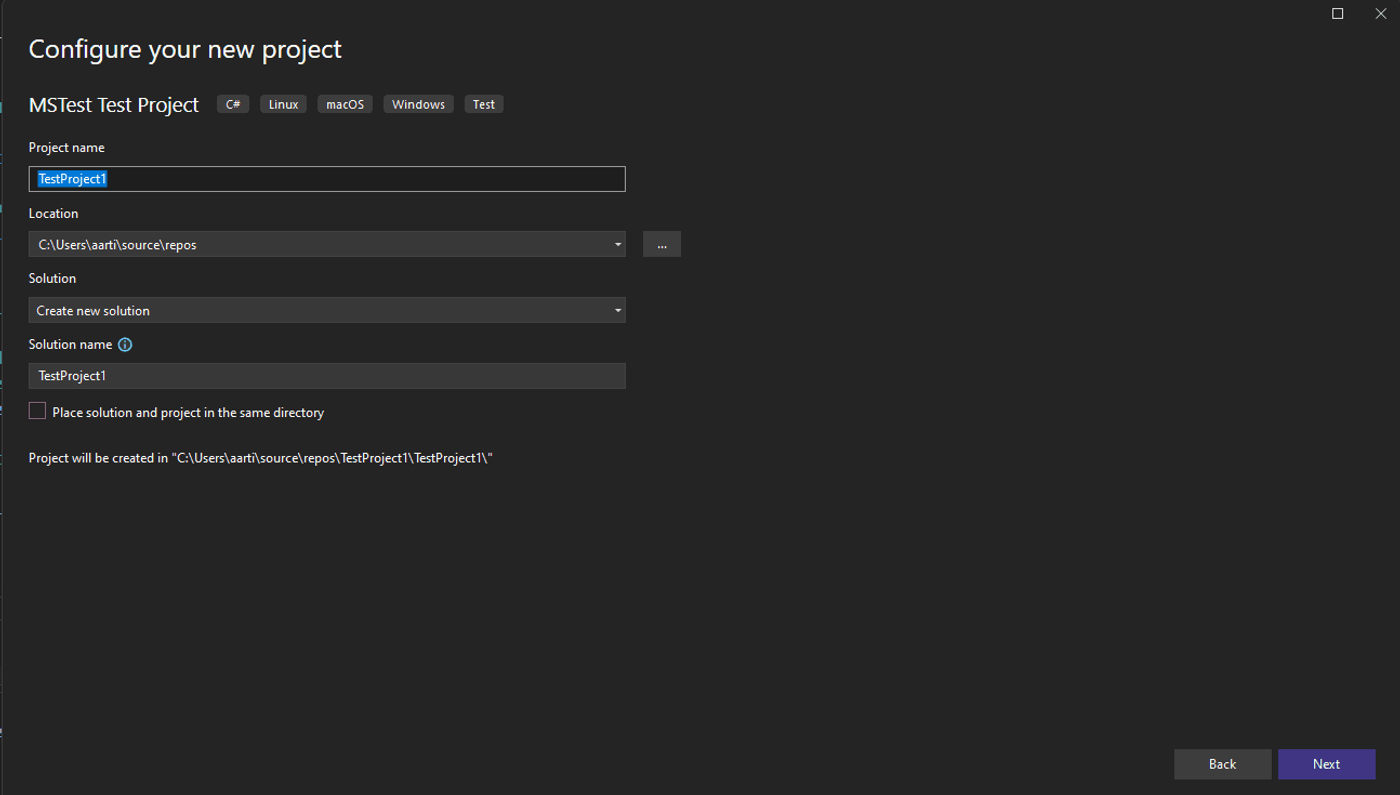1400x795 pixels.
Task: Click the Configure your new project heading
Action: click(185, 49)
